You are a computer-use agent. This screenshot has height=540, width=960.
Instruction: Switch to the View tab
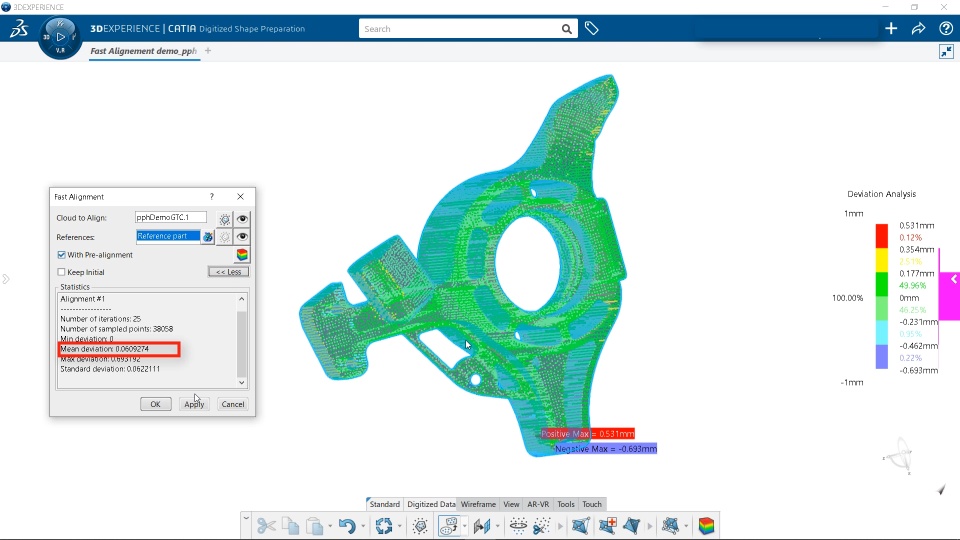tap(511, 504)
